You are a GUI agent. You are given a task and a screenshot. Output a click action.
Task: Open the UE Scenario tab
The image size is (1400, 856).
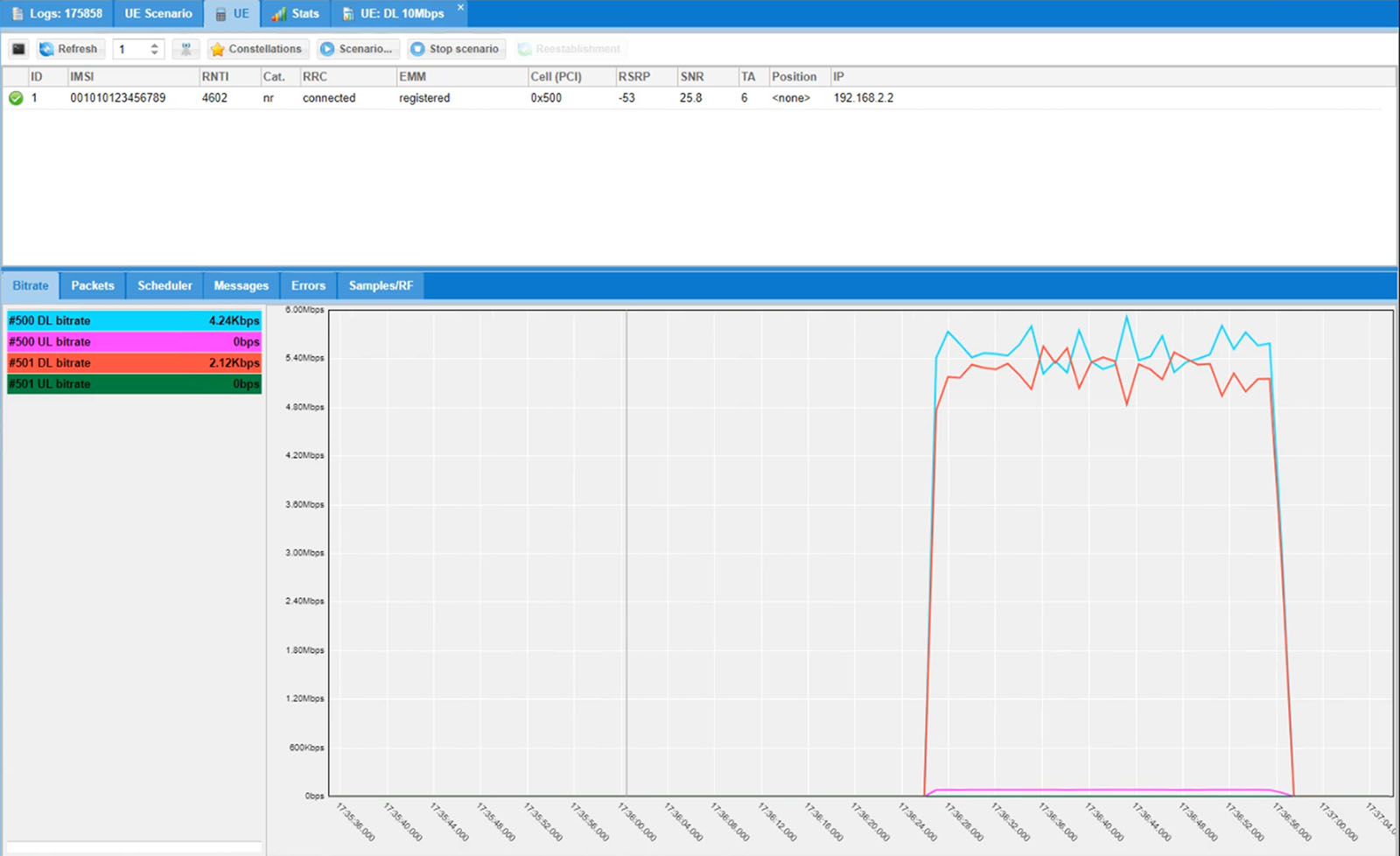(158, 13)
